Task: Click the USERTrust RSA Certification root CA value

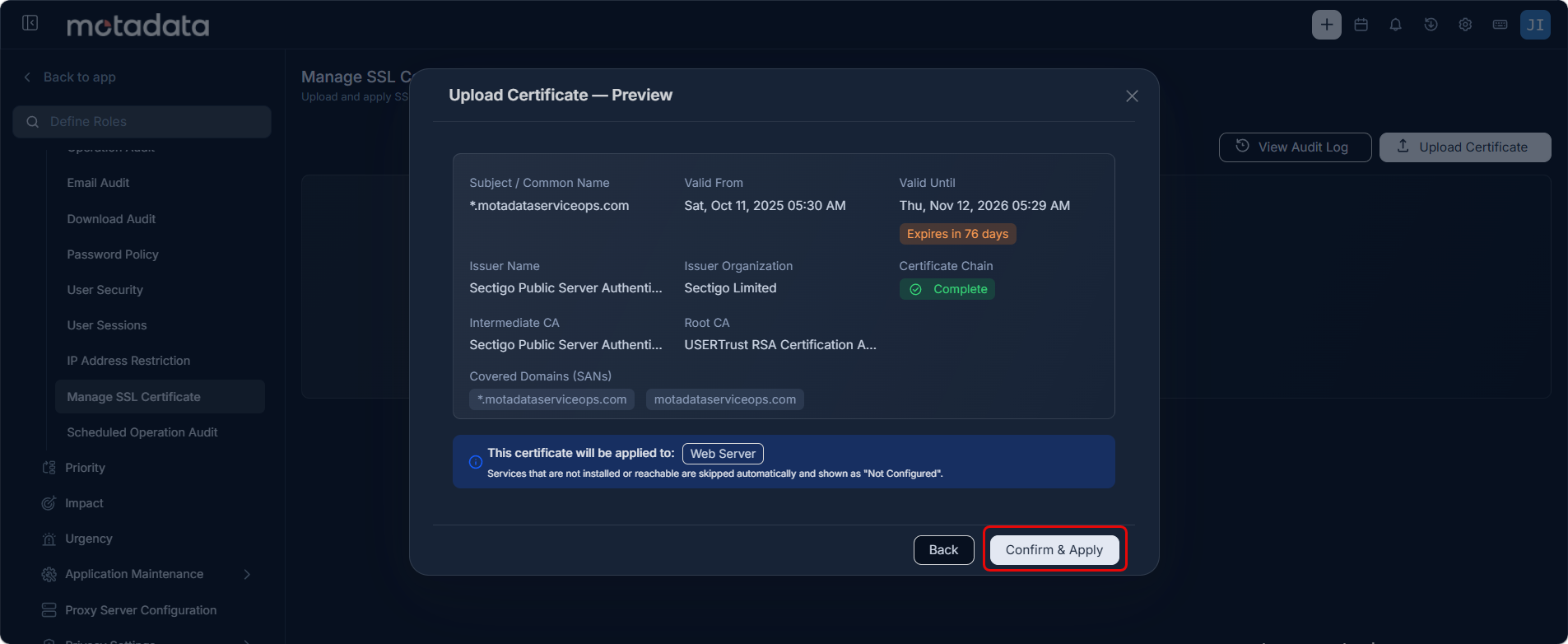Action: click(x=780, y=345)
